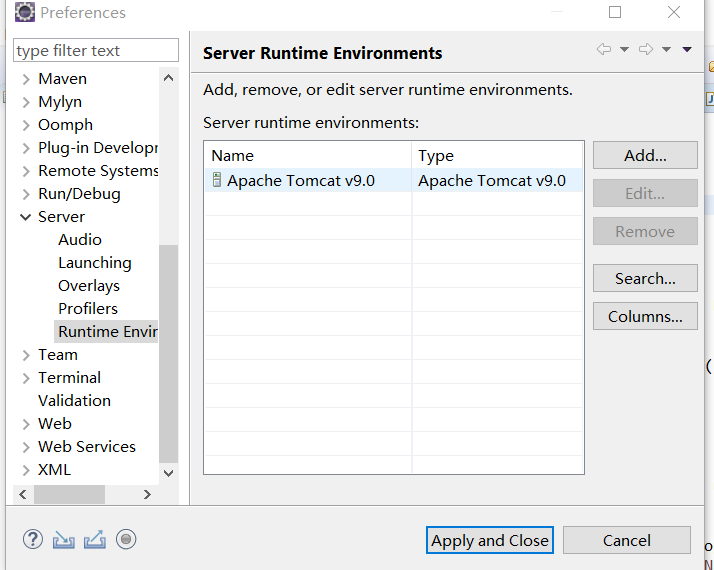Viewport: 714px width, 570px height.
Task: Click the Search... button
Action: pyautogui.click(x=645, y=279)
